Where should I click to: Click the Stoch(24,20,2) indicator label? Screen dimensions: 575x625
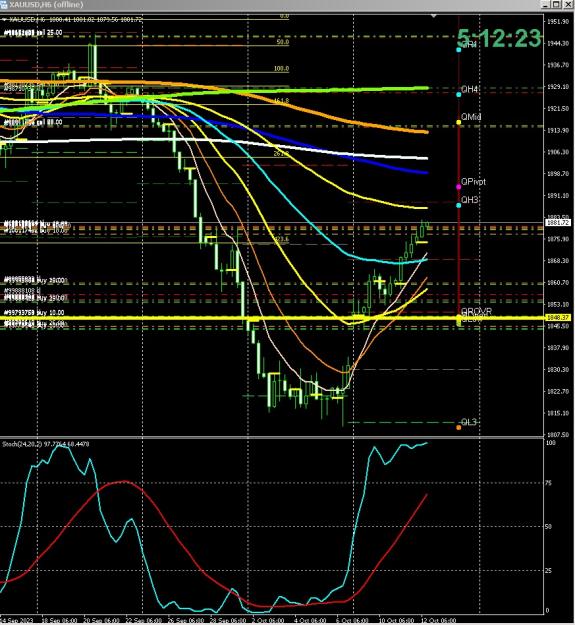tap(46, 444)
